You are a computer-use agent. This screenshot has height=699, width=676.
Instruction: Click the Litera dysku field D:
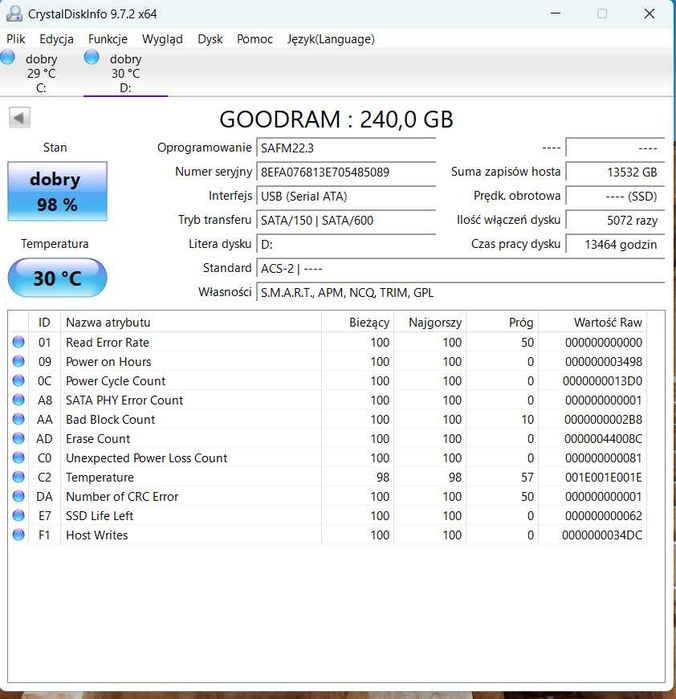click(346, 244)
